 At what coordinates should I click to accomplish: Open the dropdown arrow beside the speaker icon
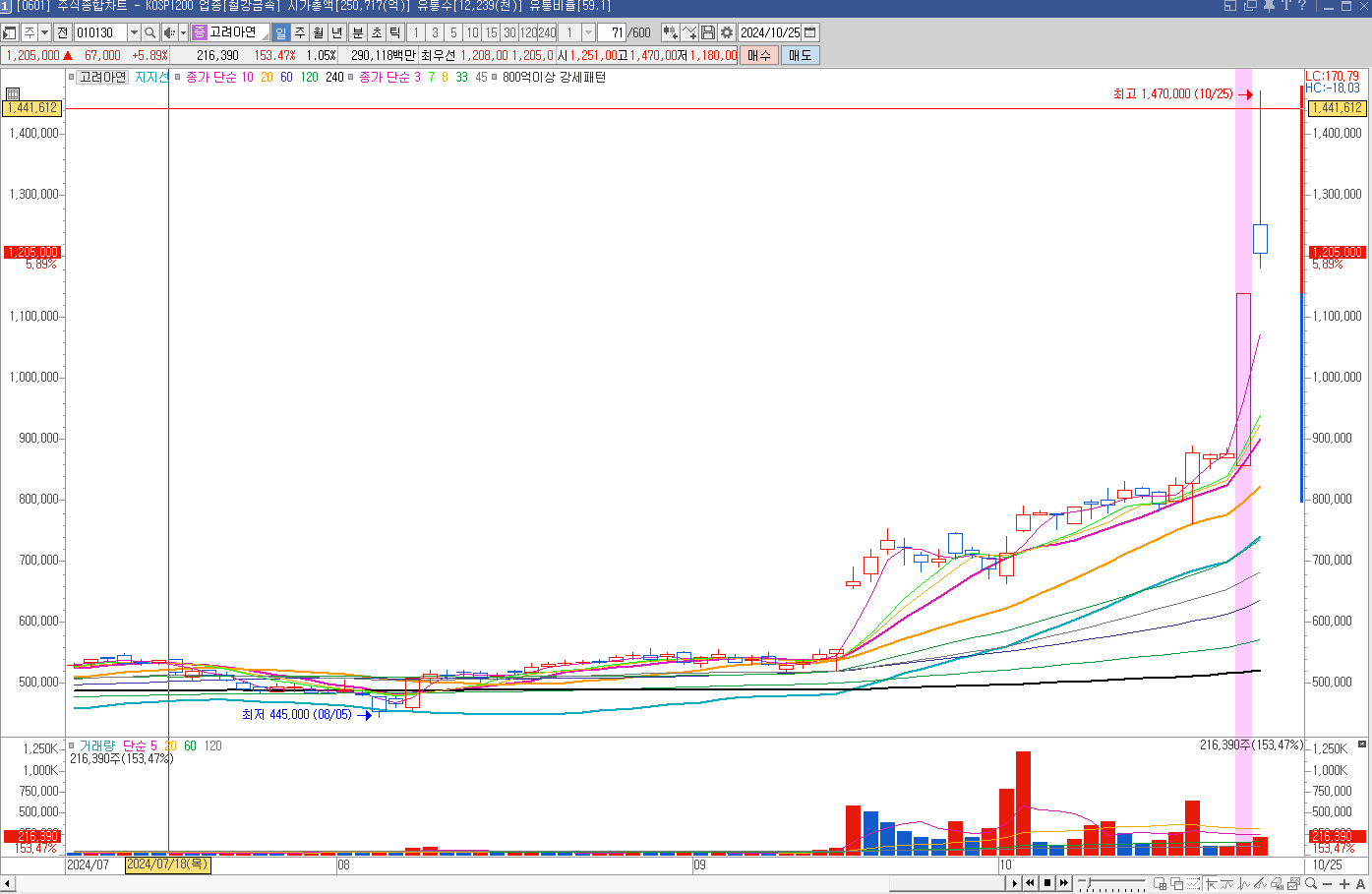183,32
